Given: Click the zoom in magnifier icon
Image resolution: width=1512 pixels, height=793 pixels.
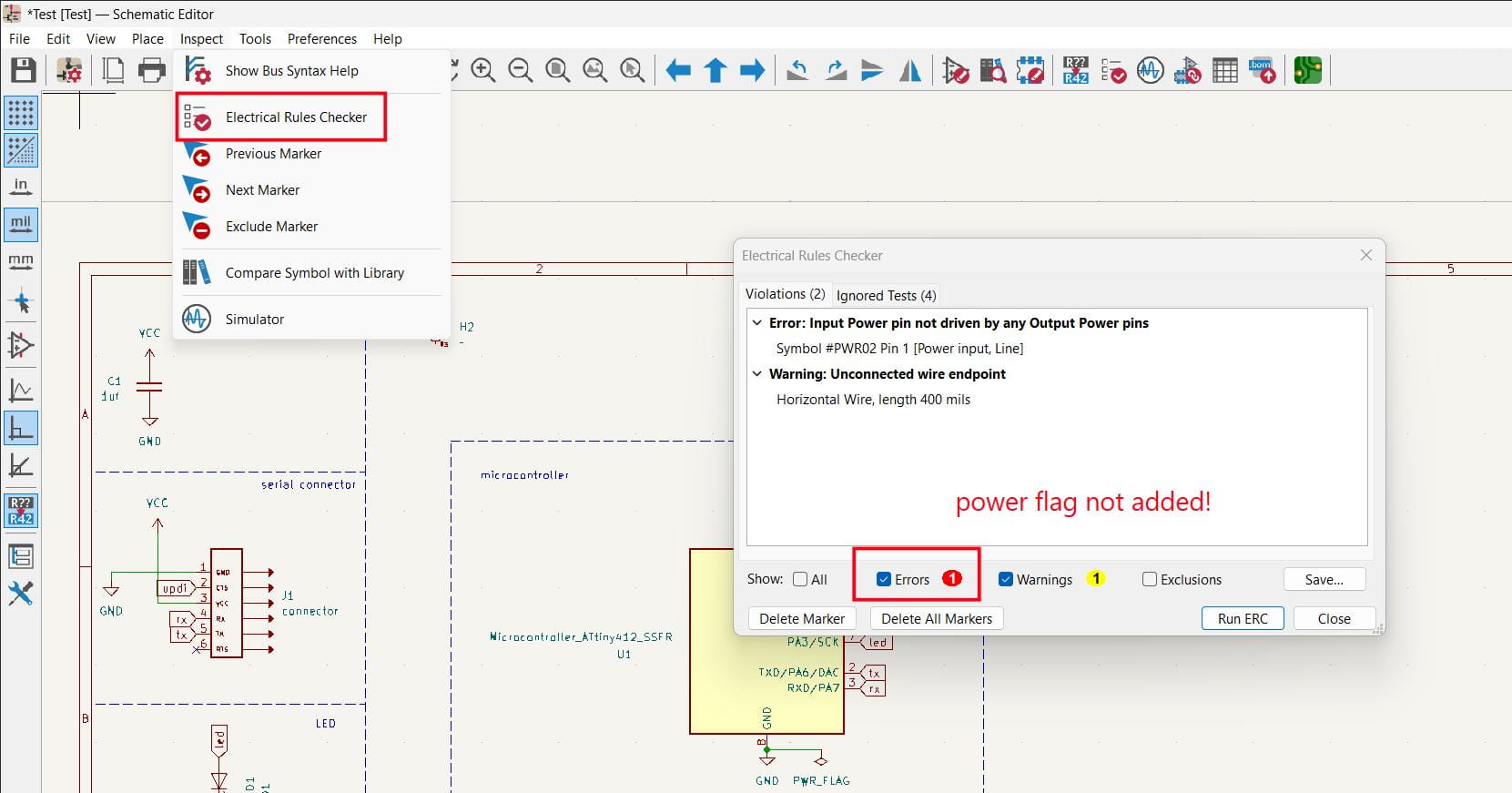Looking at the screenshot, I should [482, 70].
